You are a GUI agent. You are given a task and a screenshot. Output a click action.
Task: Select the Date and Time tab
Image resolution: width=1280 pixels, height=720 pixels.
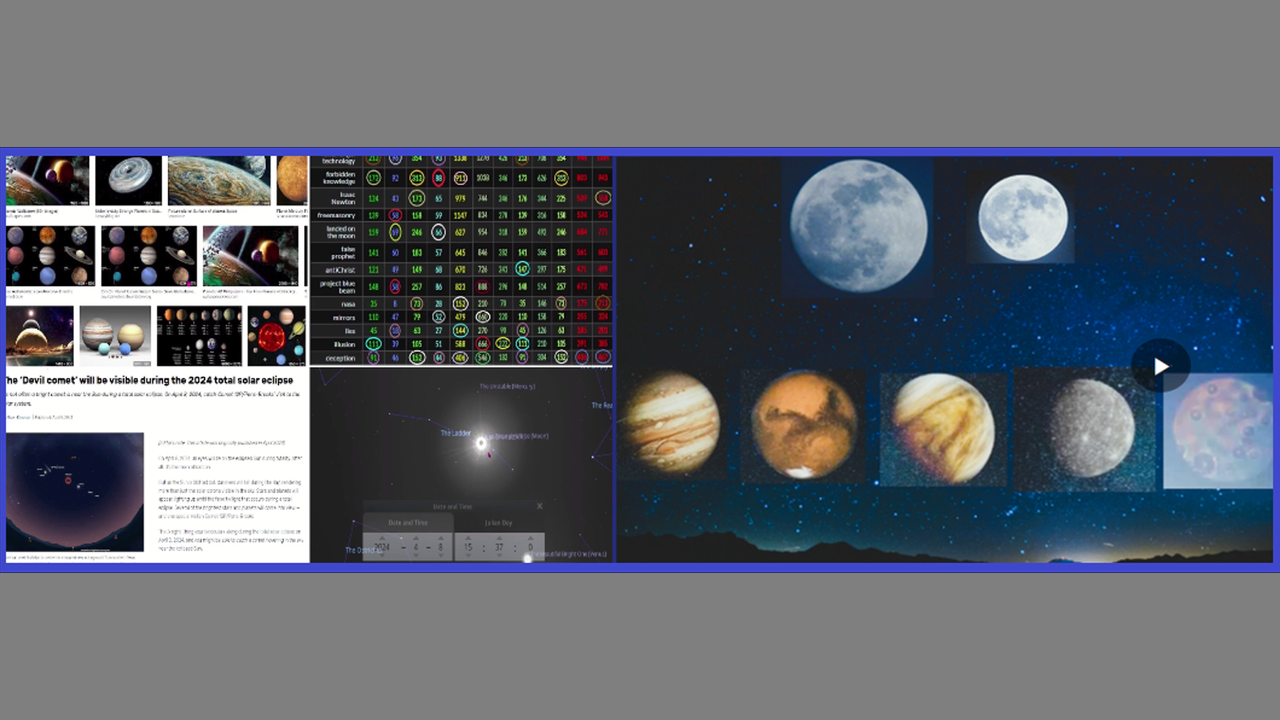(x=408, y=523)
